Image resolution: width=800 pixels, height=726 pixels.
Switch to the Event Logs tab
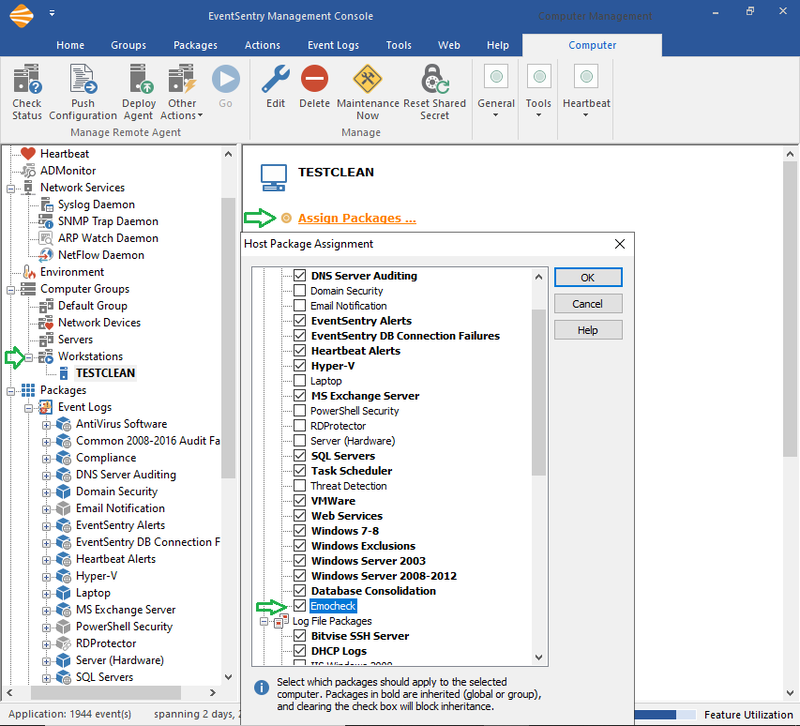tap(333, 45)
